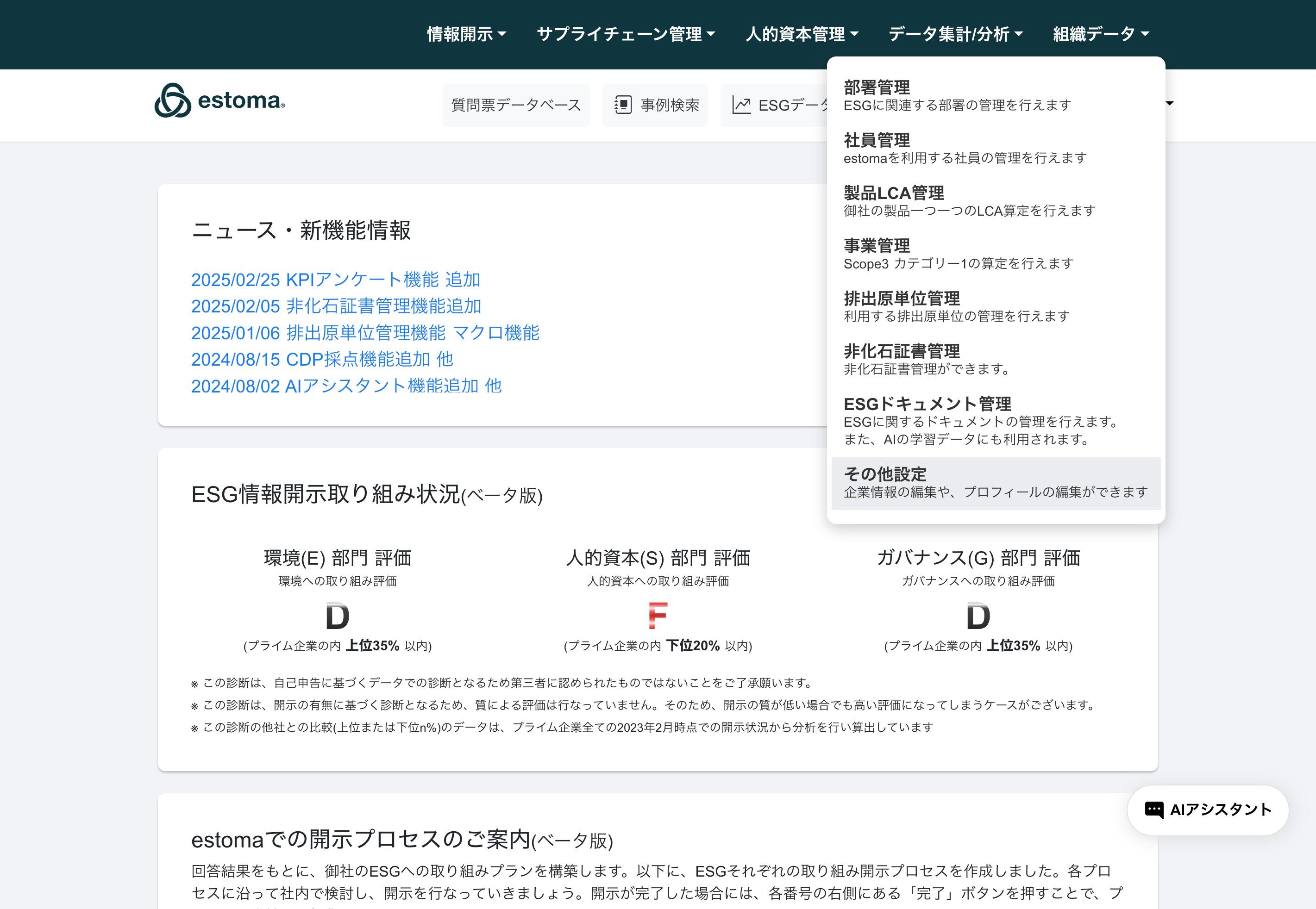This screenshot has height=909, width=1316.
Task: Open the 非化石証書管理機能追加 news link
Action: click(336, 306)
